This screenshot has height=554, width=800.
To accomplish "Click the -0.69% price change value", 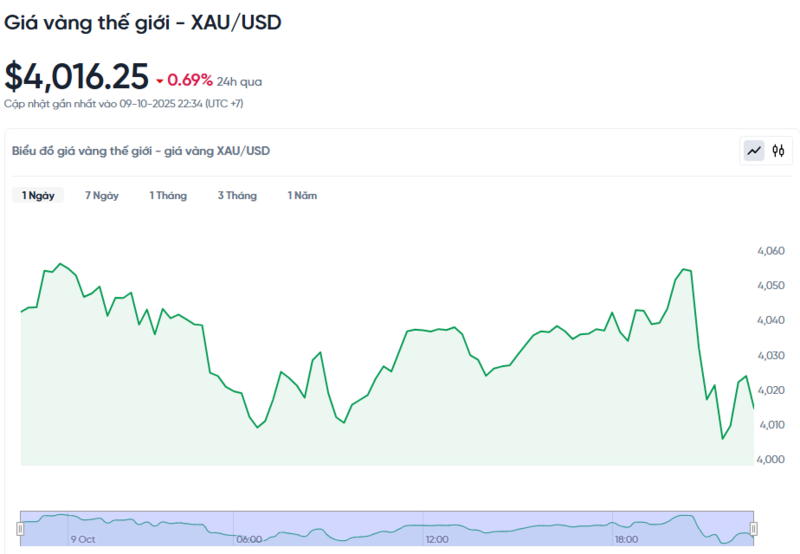I will pyautogui.click(x=190, y=79).
